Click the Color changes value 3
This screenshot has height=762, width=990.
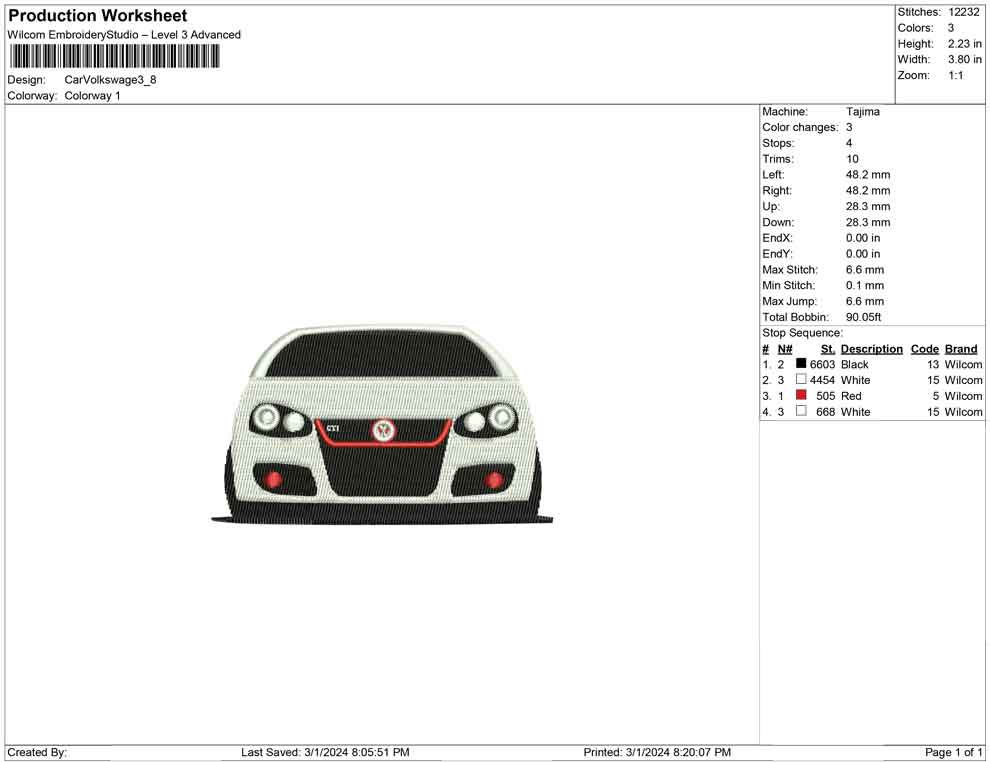pyautogui.click(x=849, y=128)
